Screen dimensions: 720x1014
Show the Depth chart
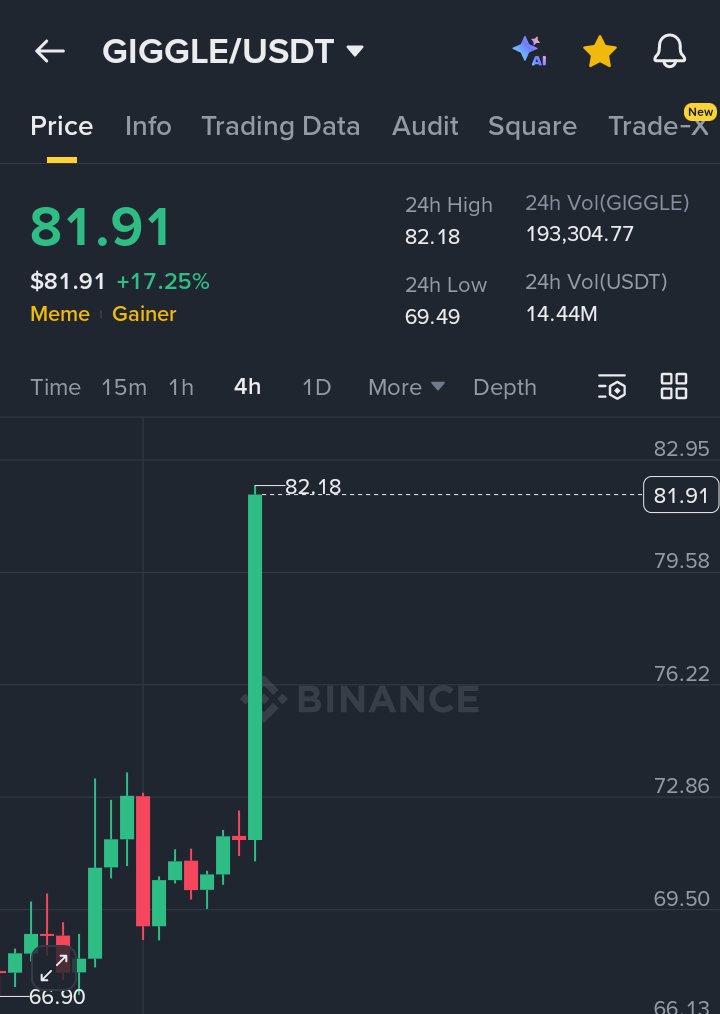pyautogui.click(x=505, y=387)
